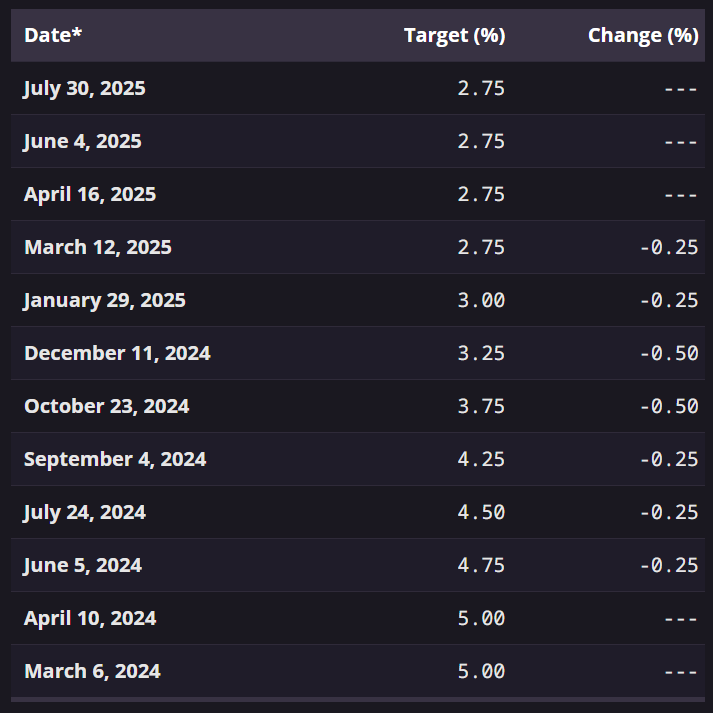Click the Target (%) column header
The width and height of the screenshot is (713, 713).
pyautogui.click(x=454, y=35)
